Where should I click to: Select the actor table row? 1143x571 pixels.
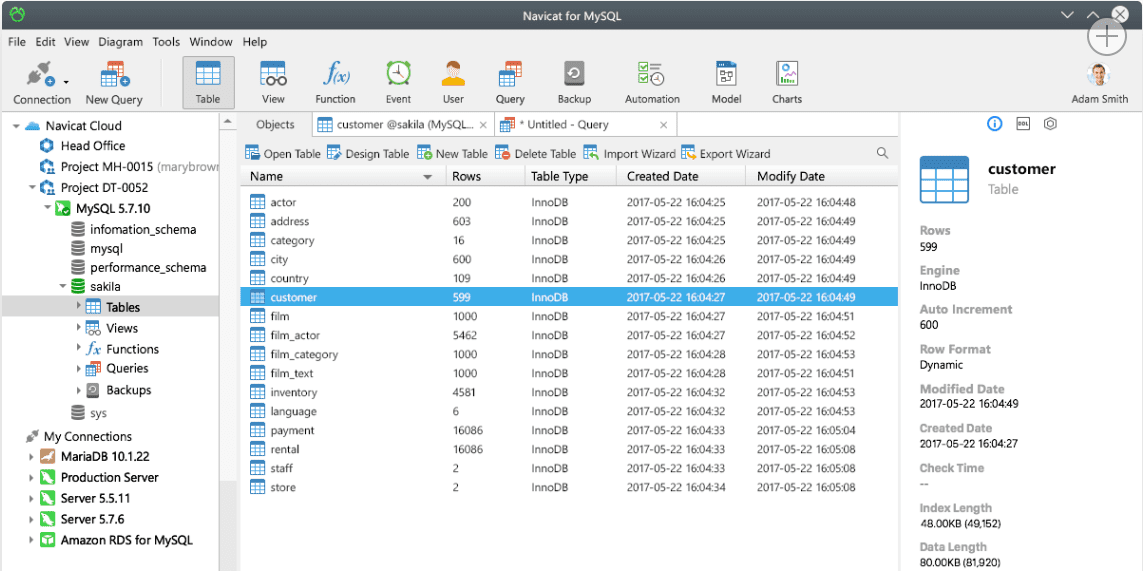point(569,202)
